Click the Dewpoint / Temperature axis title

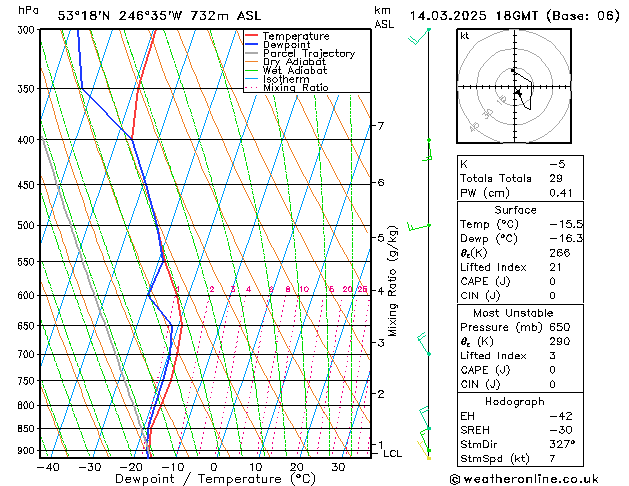[215, 479]
